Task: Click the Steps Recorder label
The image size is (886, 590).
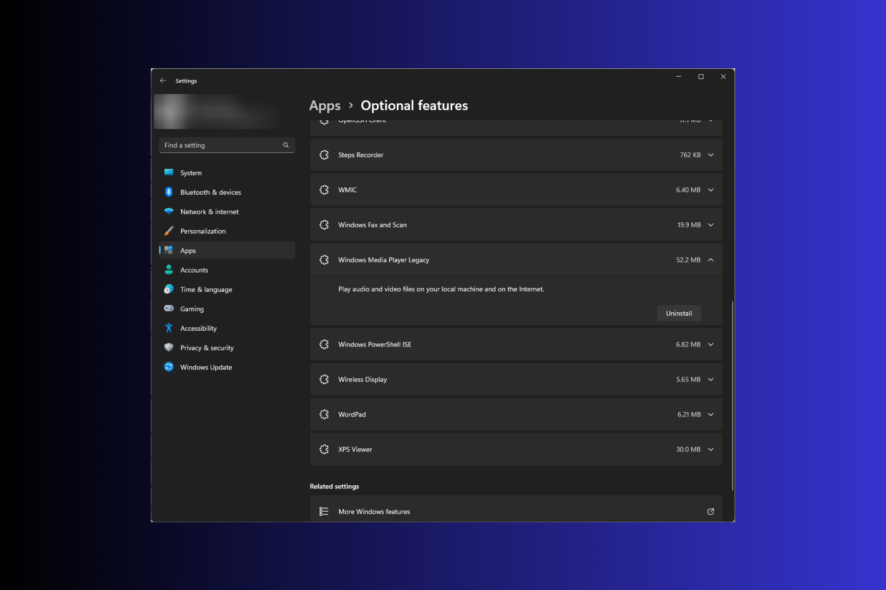Action: click(x=361, y=155)
